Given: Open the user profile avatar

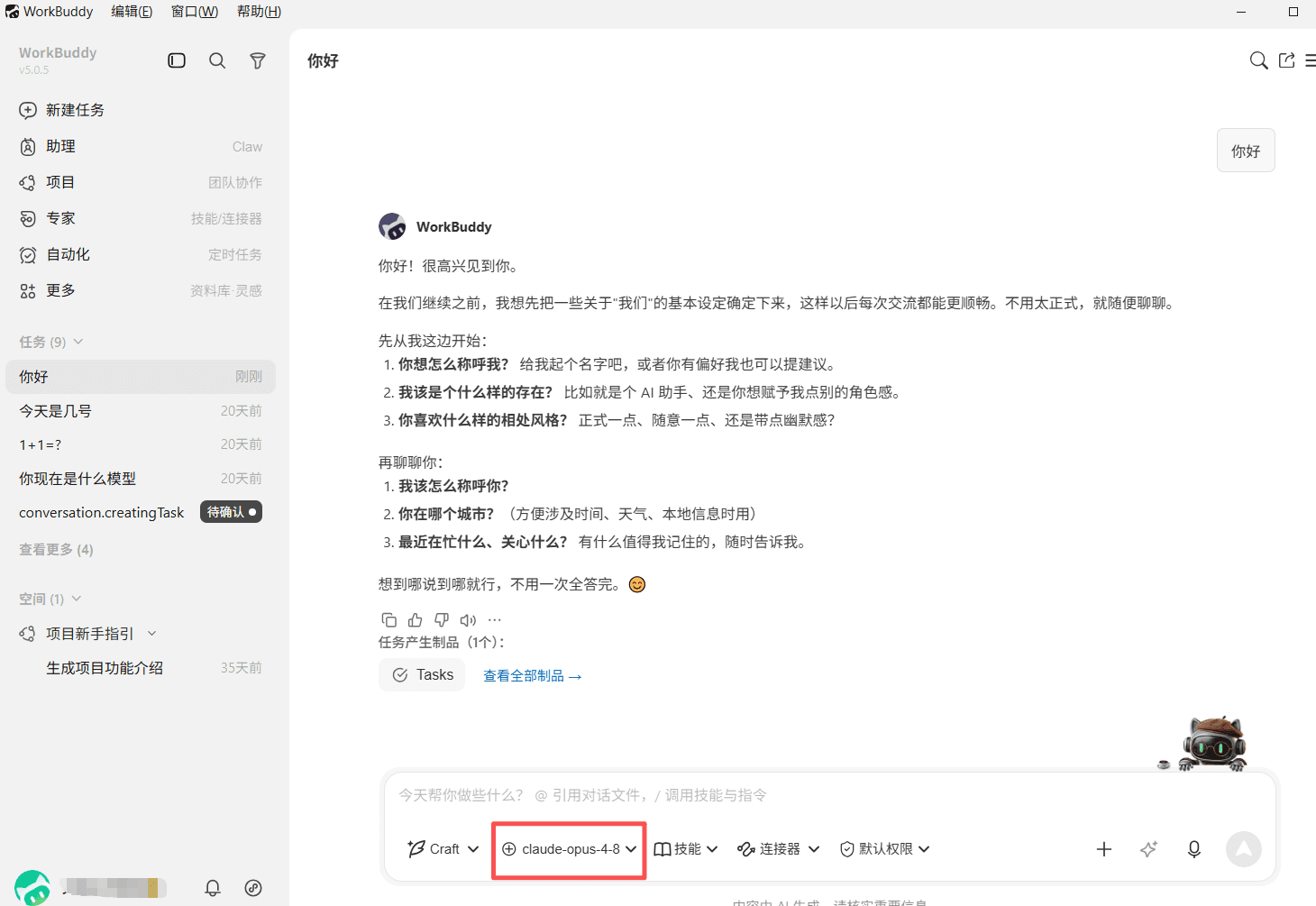Looking at the screenshot, I should coord(32,888).
